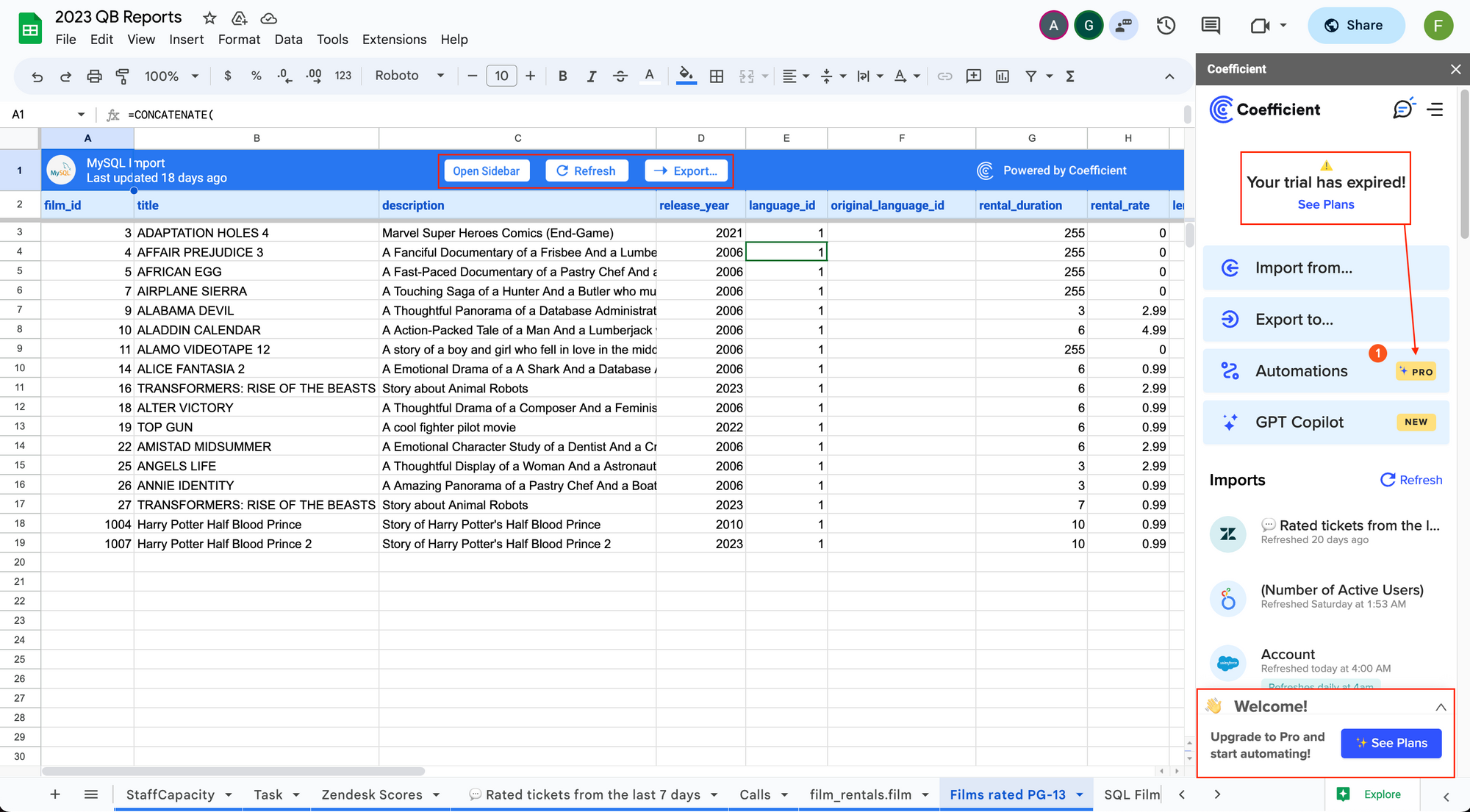This screenshot has width=1470, height=812.
Task: Click the filter funnel icon
Action: 1031,76
